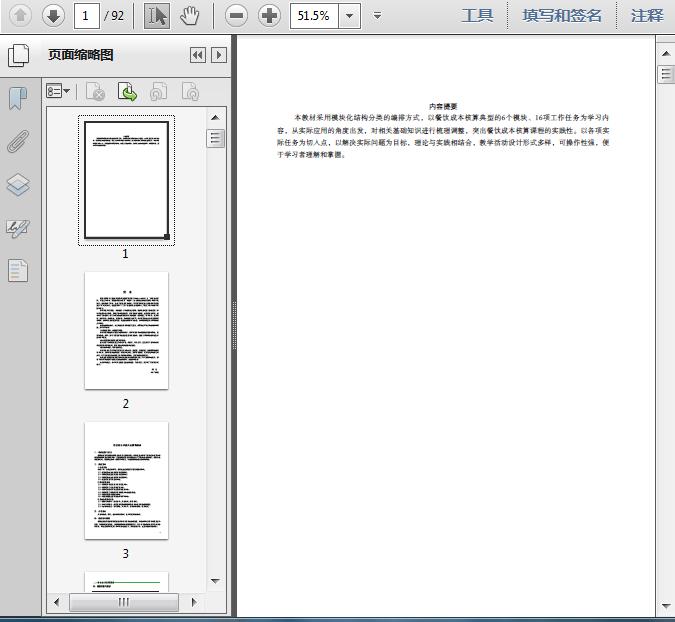Click the / 92 total page count
The width and height of the screenshot is (675, 622).
tap(114, 16)
